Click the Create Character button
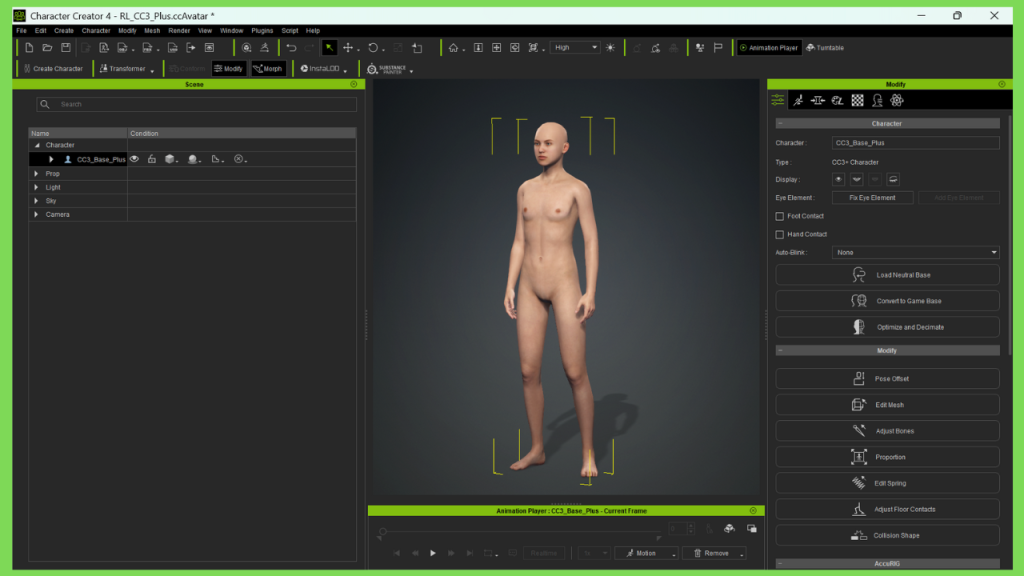 [x=53, y=69]
